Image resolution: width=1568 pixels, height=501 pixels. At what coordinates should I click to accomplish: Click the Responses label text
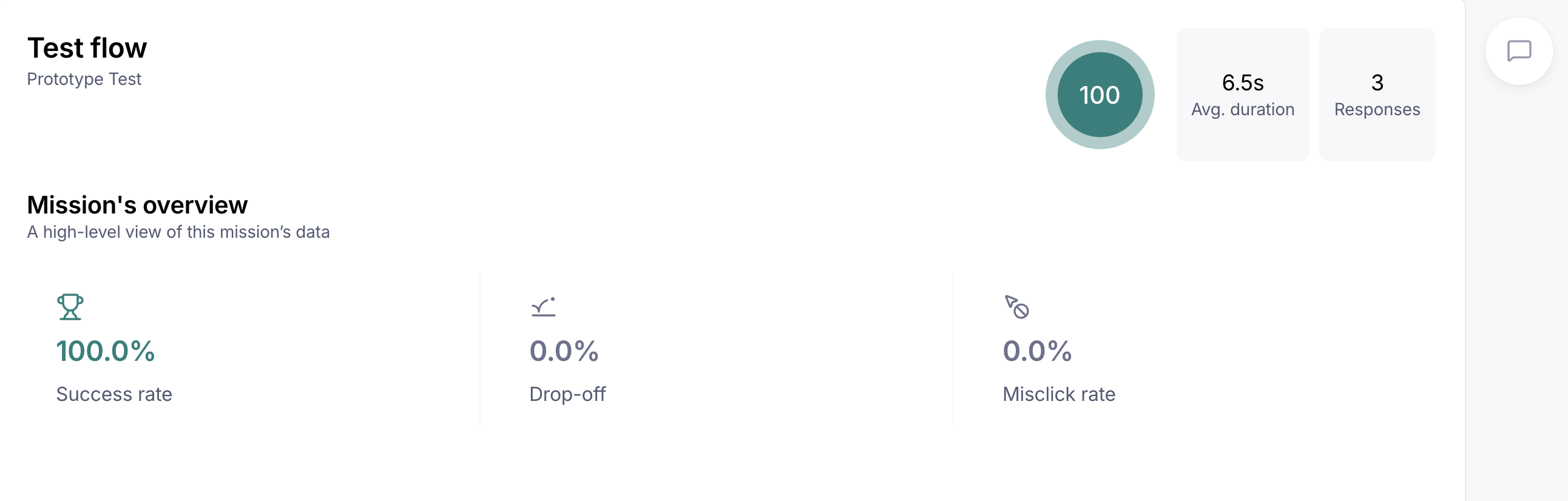click(1377, 110)
